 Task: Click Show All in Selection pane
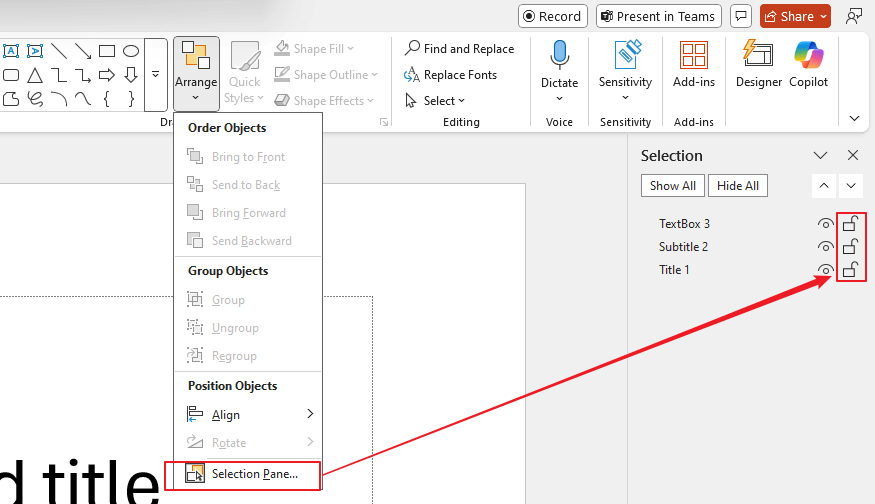pos(672,186)
